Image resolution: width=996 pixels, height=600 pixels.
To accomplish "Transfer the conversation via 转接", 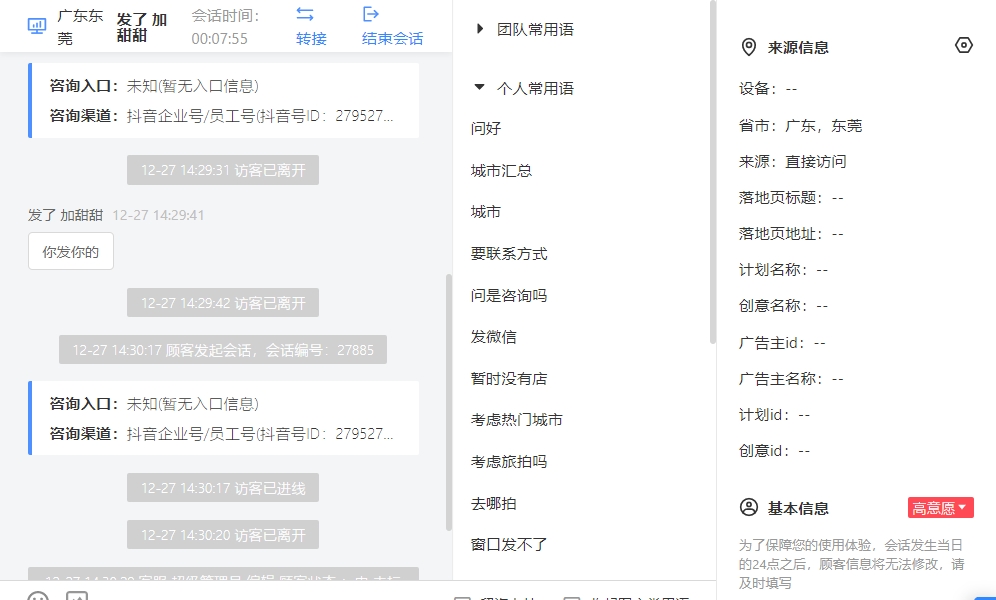I will click(x=311, y=38).
